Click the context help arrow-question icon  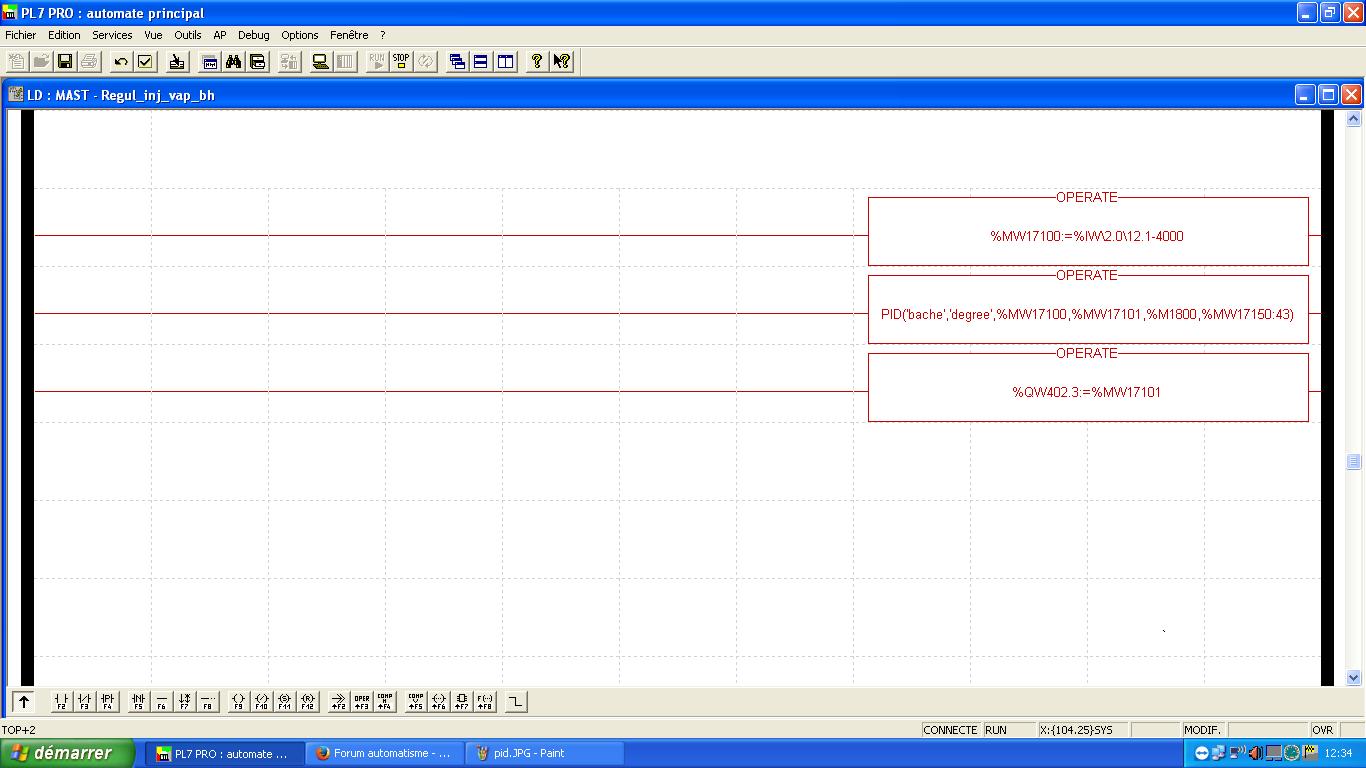(561, 62)
